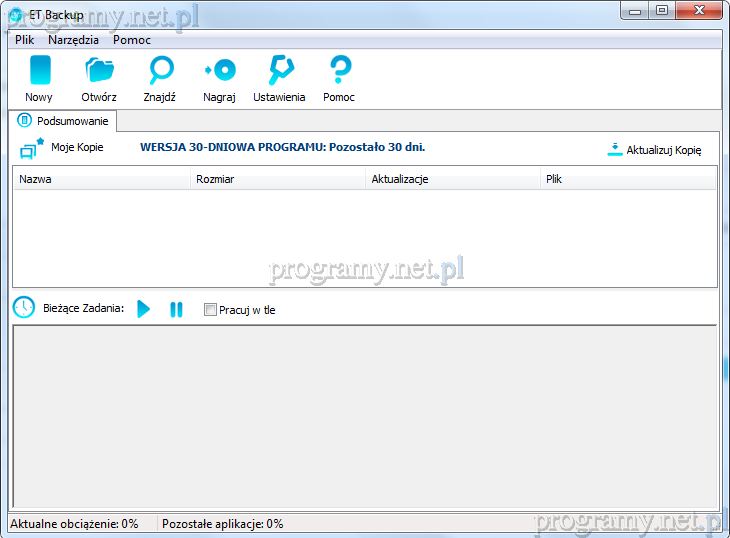Expand the Pomoc menu in menu bar
730x538 pixels.
132,40
